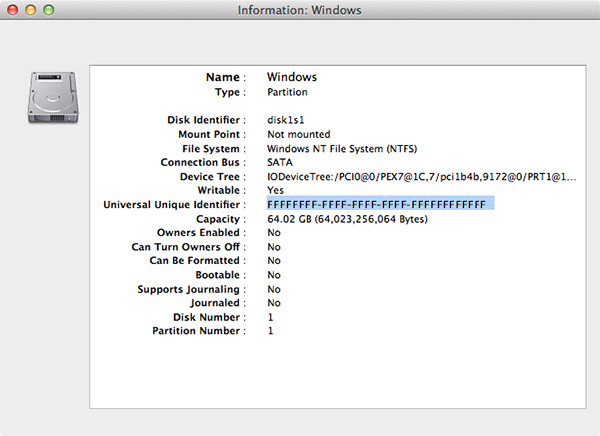The width and height of the screenshot is (600, 436).
Task: Click the Bootable No value
Action: (x=274, y=275)
